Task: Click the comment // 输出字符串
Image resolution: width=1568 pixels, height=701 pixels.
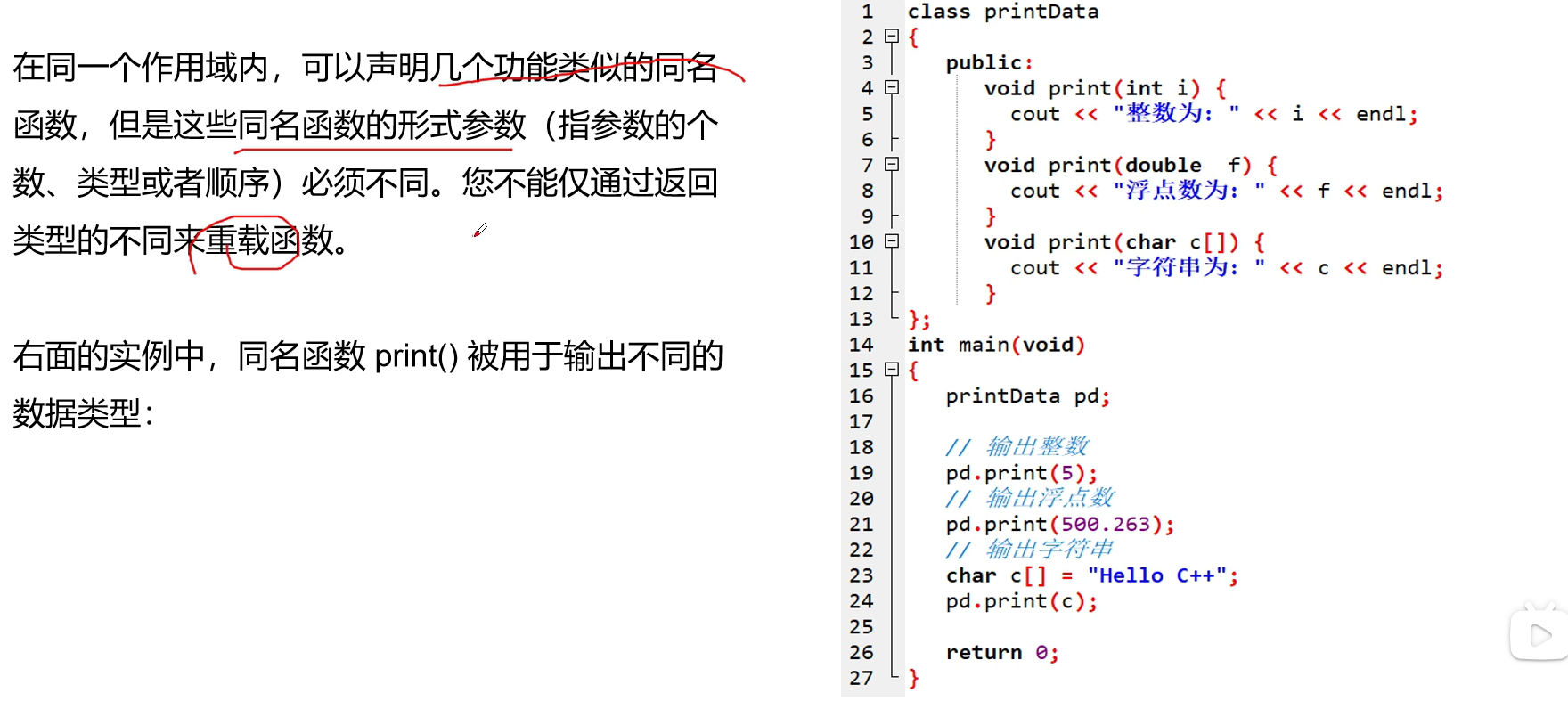Action: 1030,550
